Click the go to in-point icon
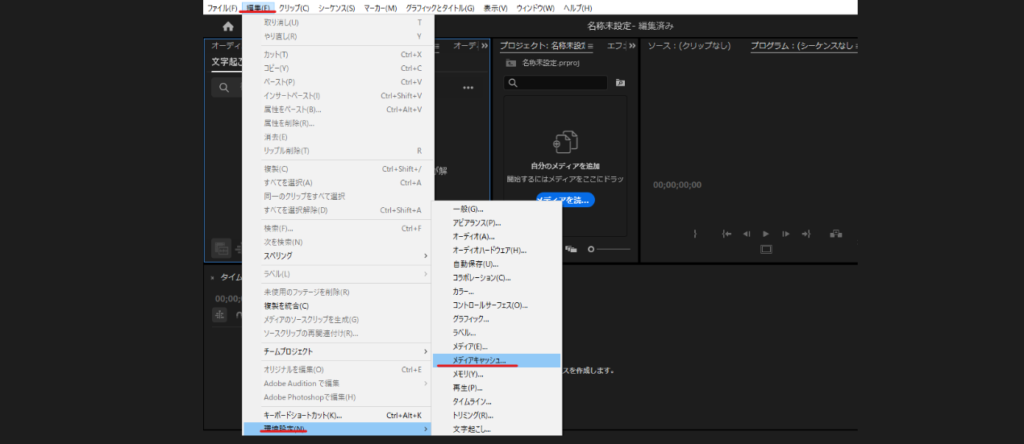1024x444 pixels. click(x=727, y=233)
